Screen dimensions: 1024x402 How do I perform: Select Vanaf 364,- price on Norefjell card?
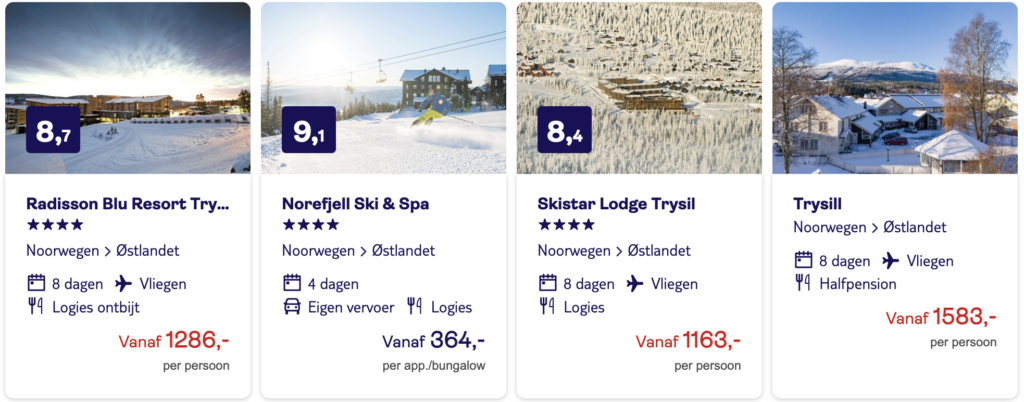point(434,341)
